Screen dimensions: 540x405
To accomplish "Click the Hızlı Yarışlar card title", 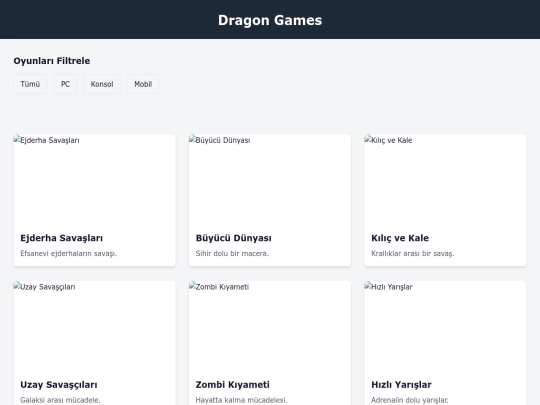I will click(x=401, y=385).
